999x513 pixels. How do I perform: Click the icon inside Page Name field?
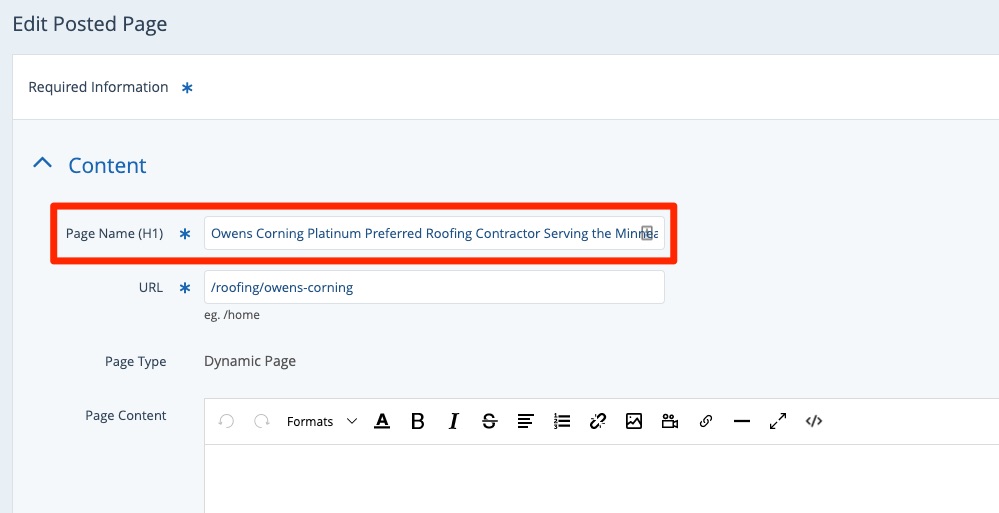click(x=647, y=234)
